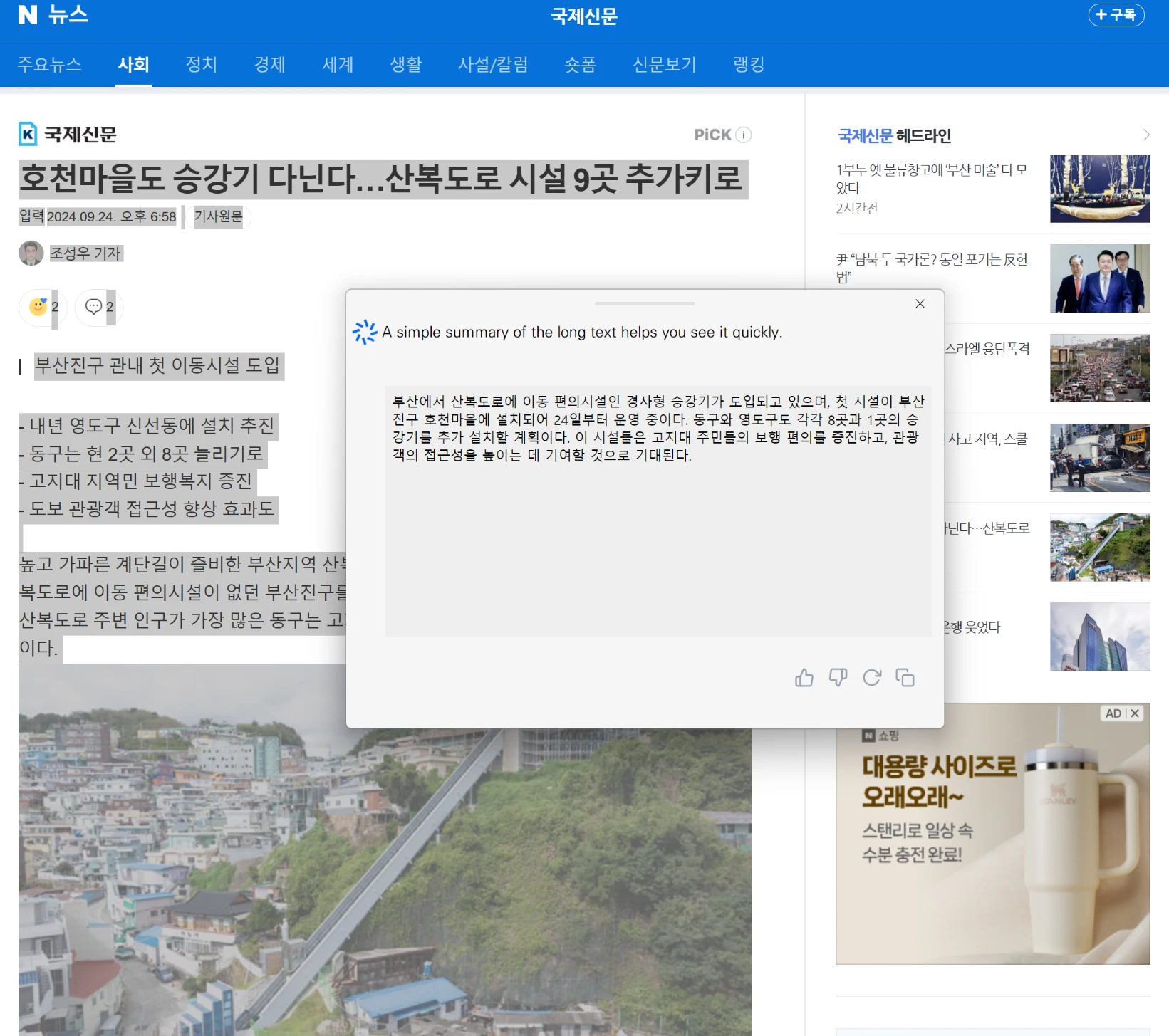The height and width of the screenshot is (1036, 1169).
Task: Open the 뉴스 home link
Action: click(68, 14)
